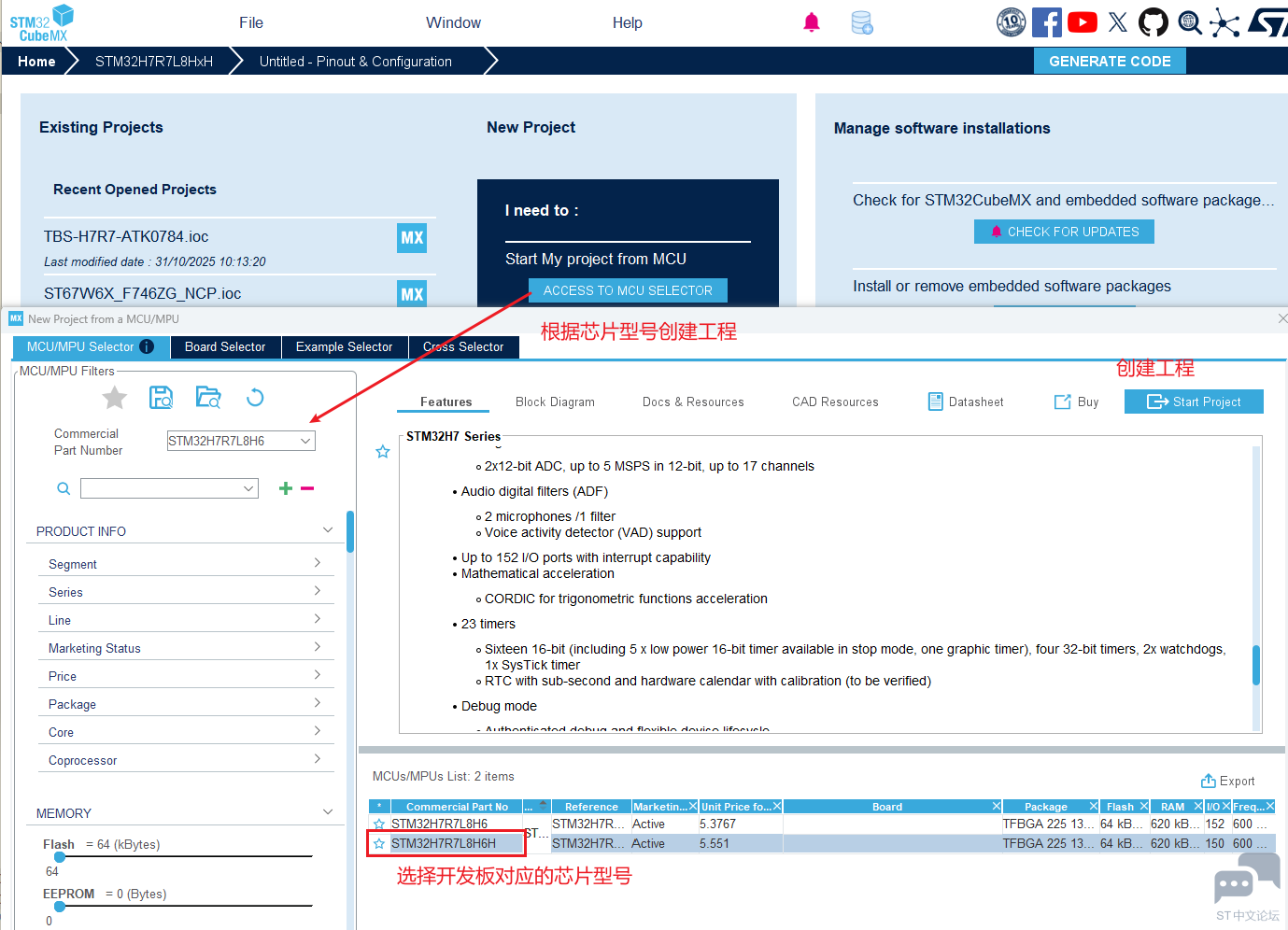Open the YouTube icon link
Viewport: 1288px width, 930px height.
pos(1083,22)
